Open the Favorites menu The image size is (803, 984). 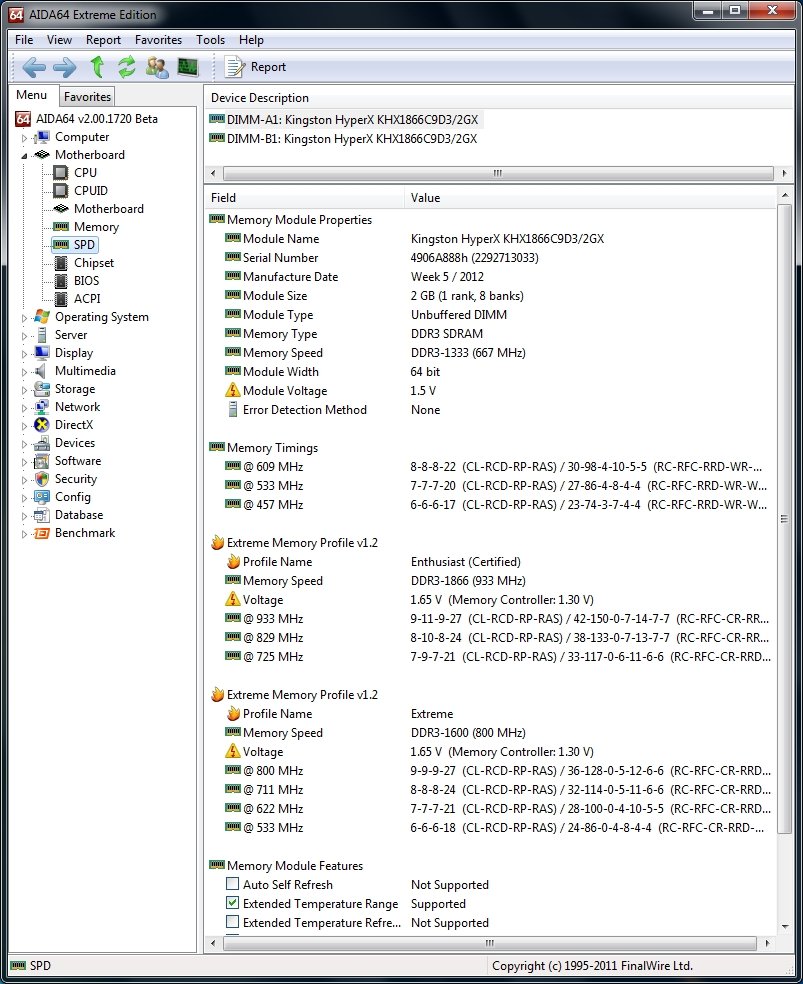click(158, 40)
